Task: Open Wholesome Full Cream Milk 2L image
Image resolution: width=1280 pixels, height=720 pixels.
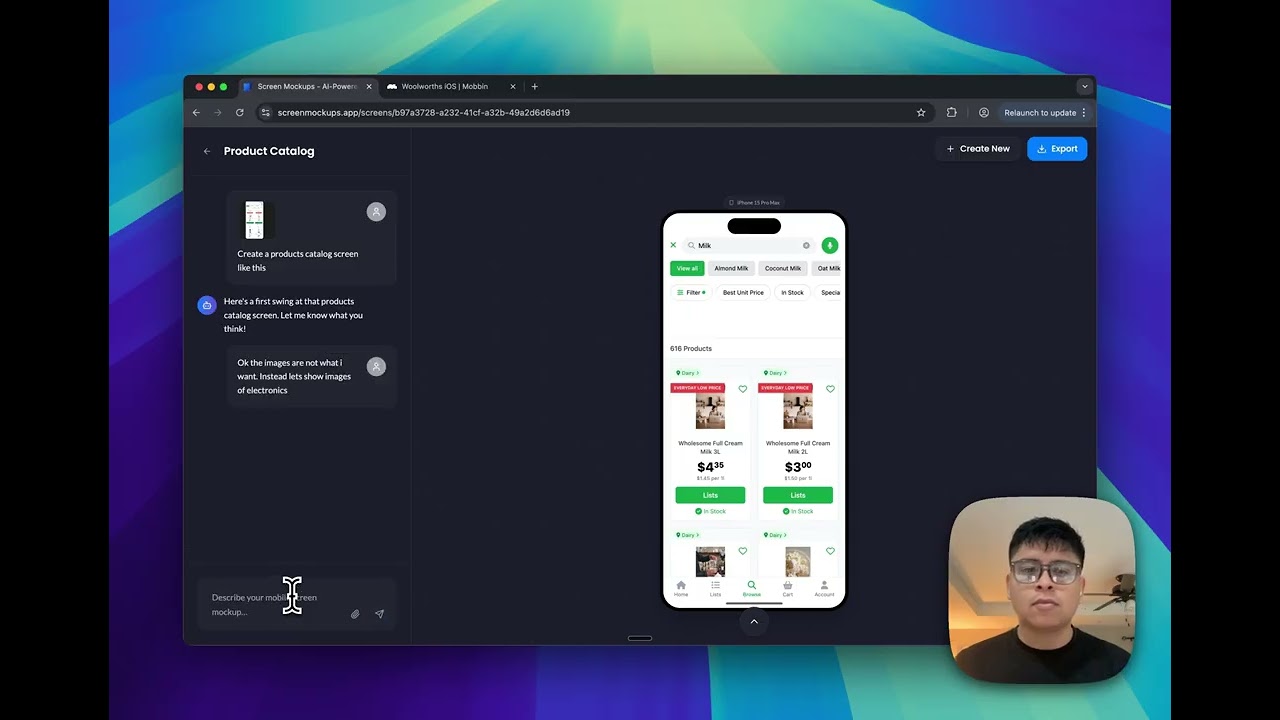Action: [x=798, y=411]
